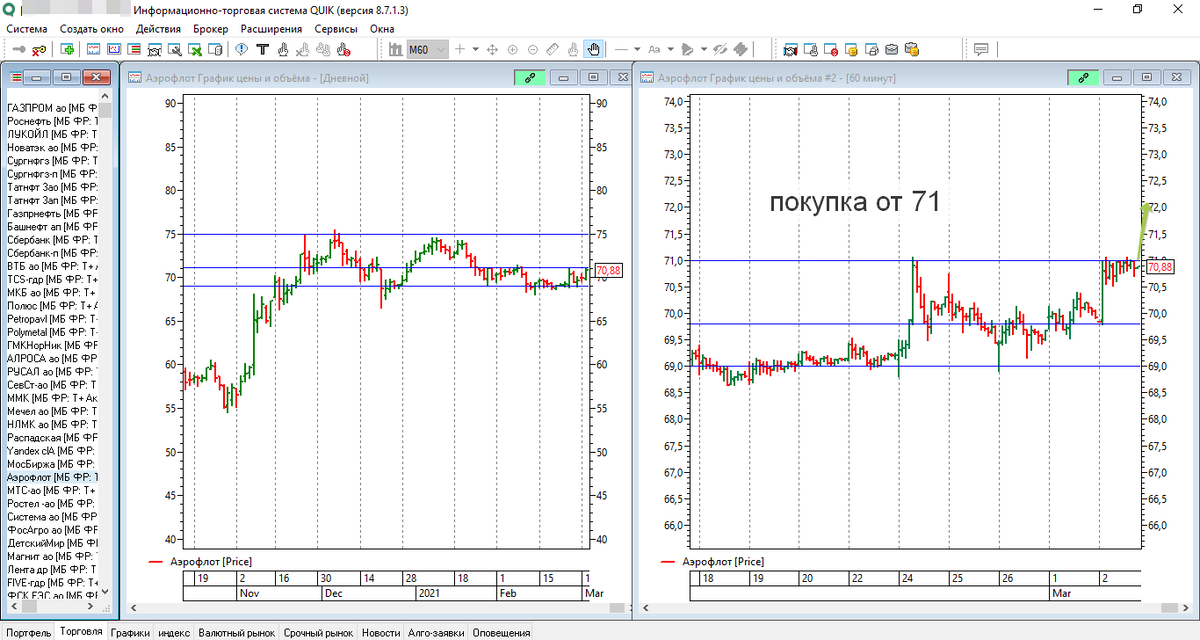1200x640 pixels.
Task: Toggle the green link button on the daily chart
Action: pos(531,77)
